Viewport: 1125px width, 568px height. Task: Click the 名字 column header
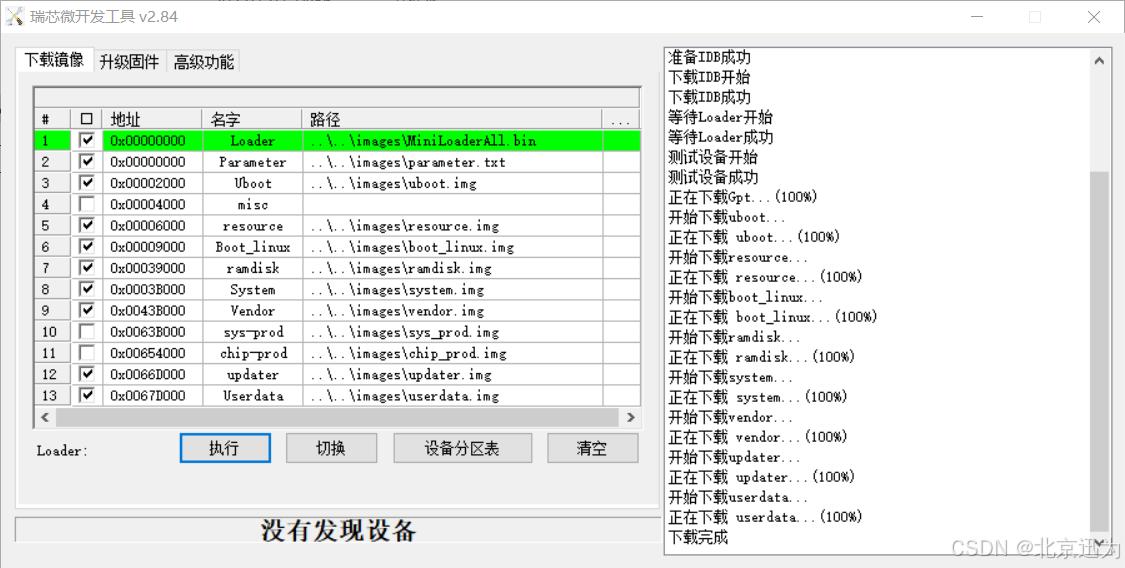(252, 119)
